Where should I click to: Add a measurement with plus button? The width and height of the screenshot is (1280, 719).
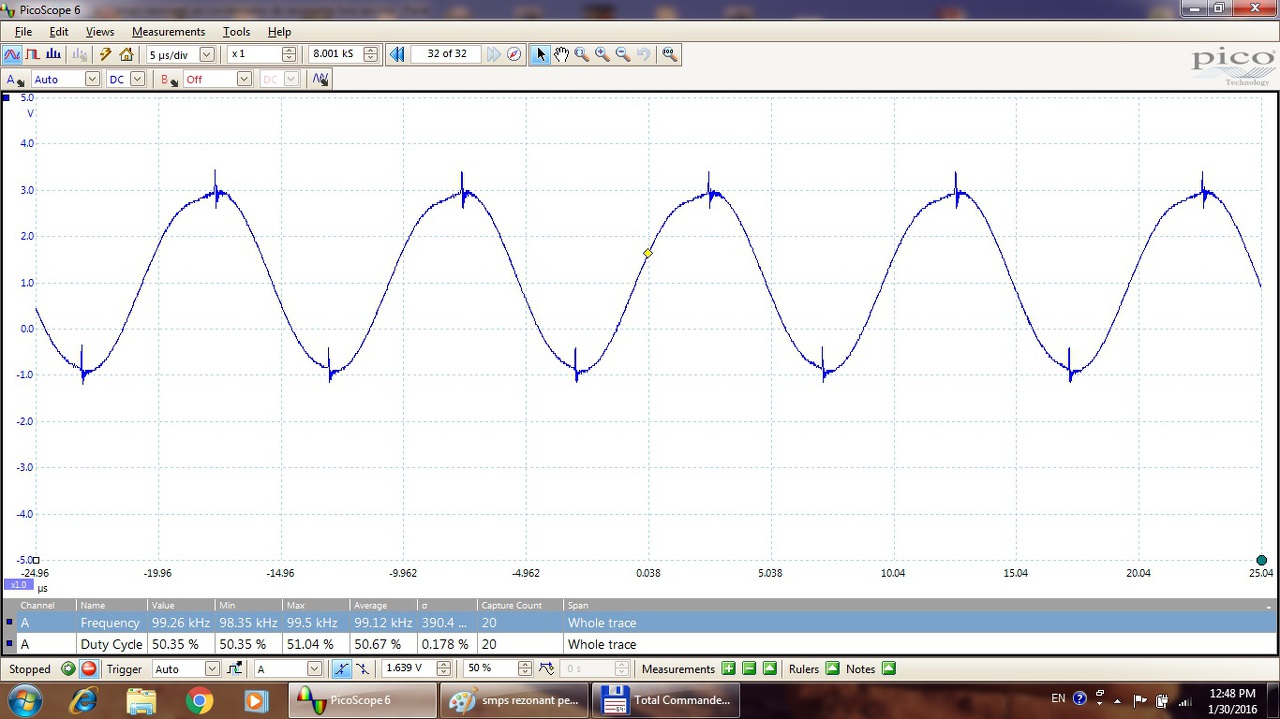pos(728,669)
